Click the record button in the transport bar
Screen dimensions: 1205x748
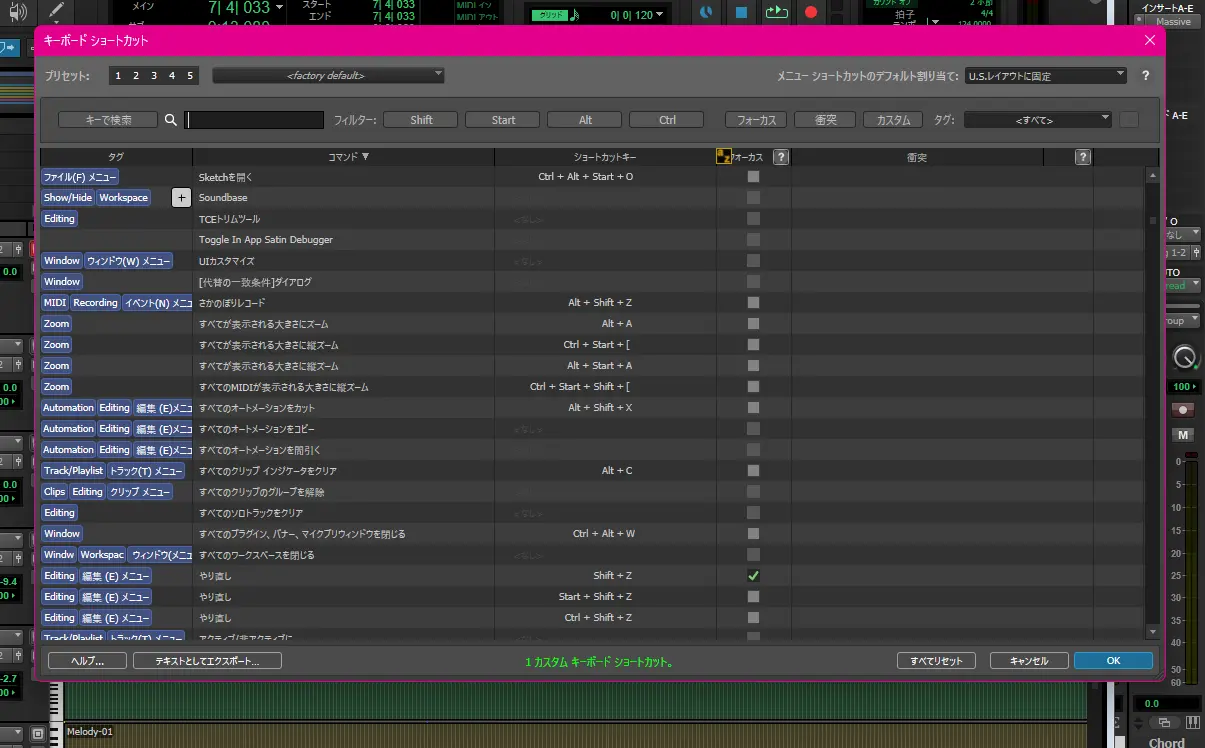point(811,11)
